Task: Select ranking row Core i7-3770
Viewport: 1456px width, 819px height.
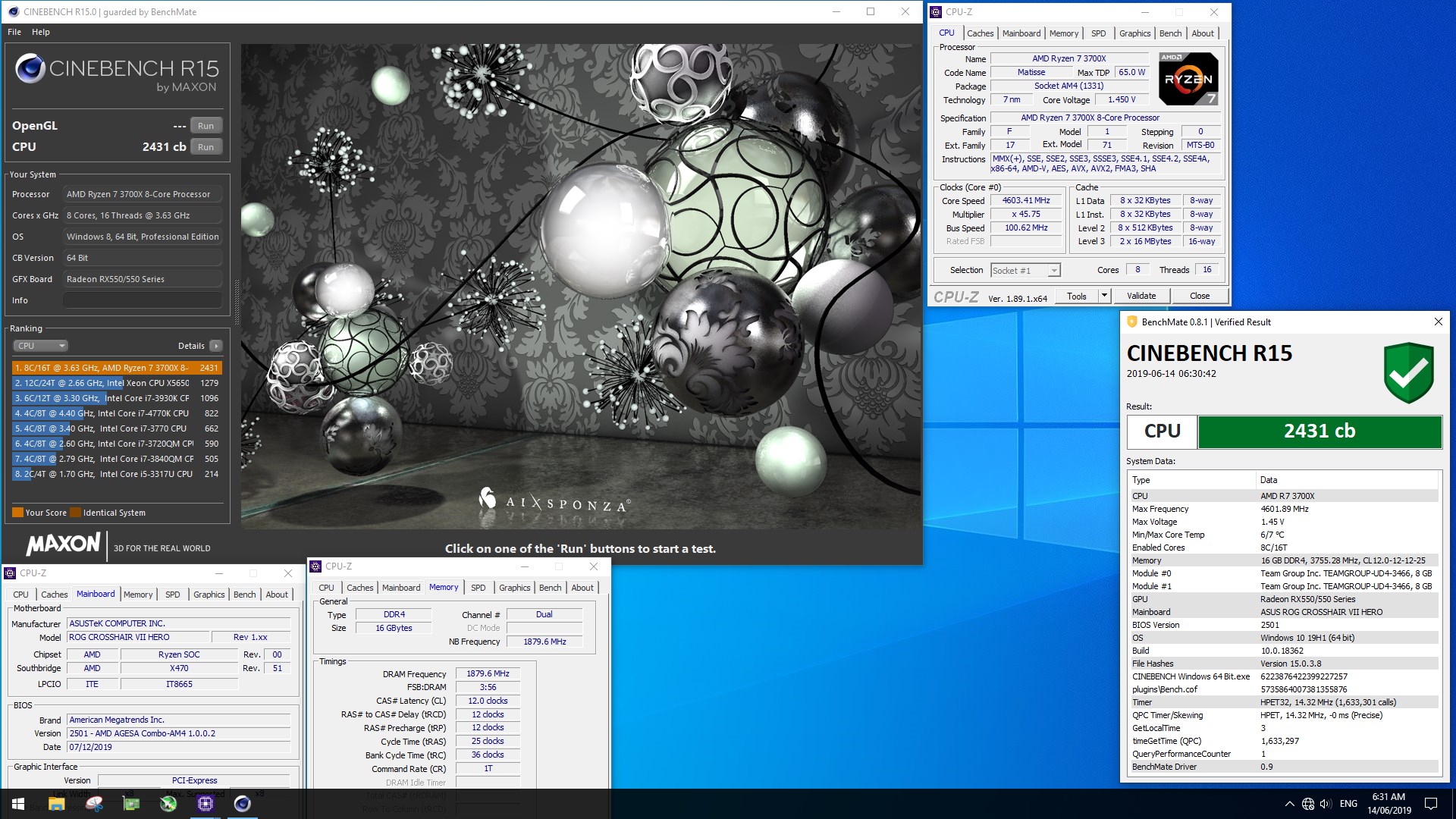Action: (117, 428)
